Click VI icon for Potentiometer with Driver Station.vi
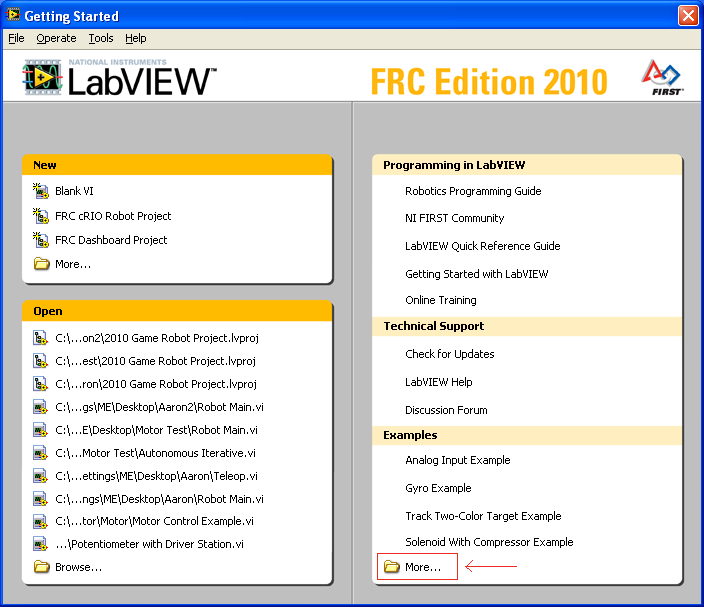 (40, 544)
